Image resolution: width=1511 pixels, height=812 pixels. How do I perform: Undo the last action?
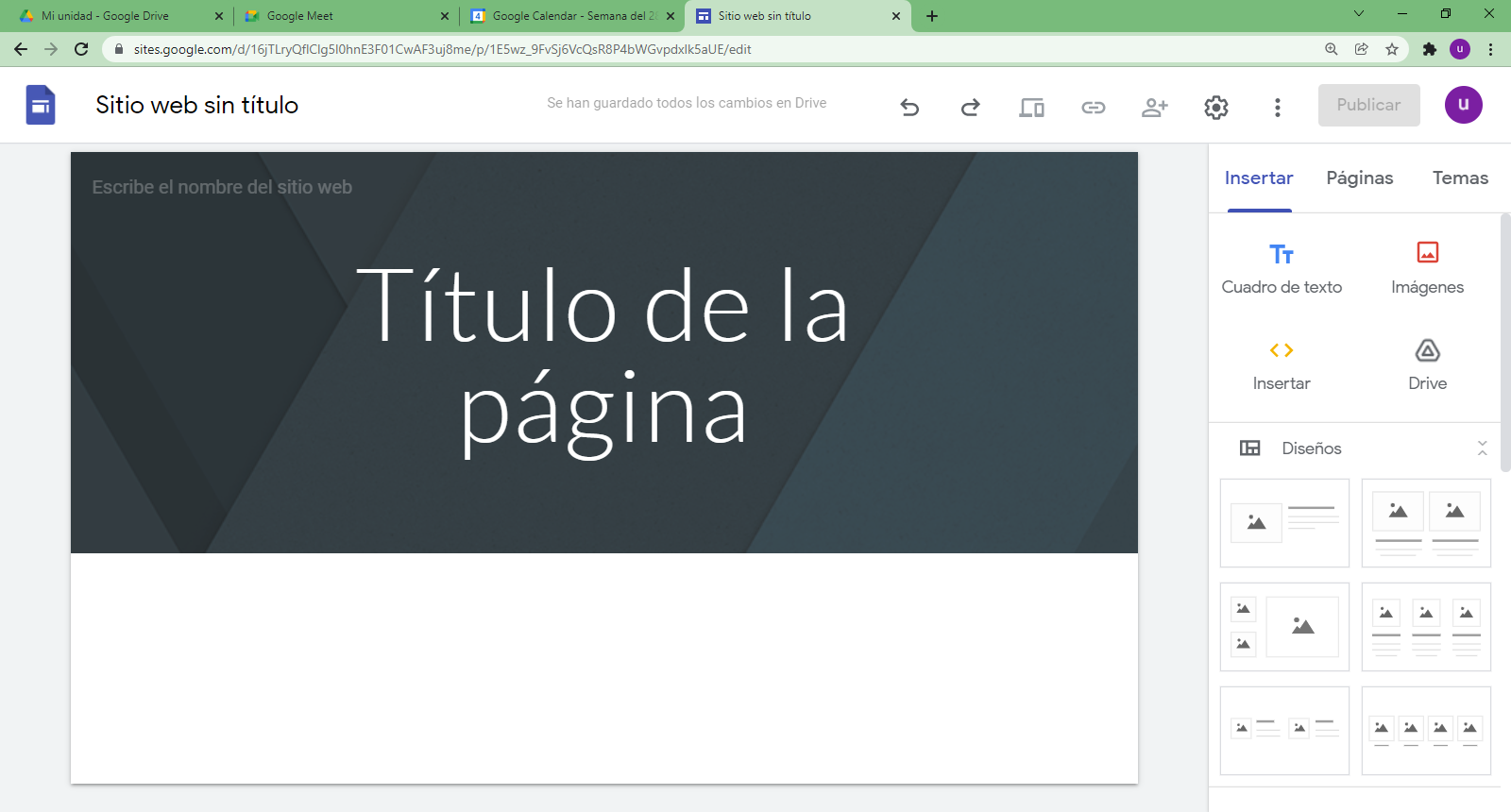click(909, 108)
